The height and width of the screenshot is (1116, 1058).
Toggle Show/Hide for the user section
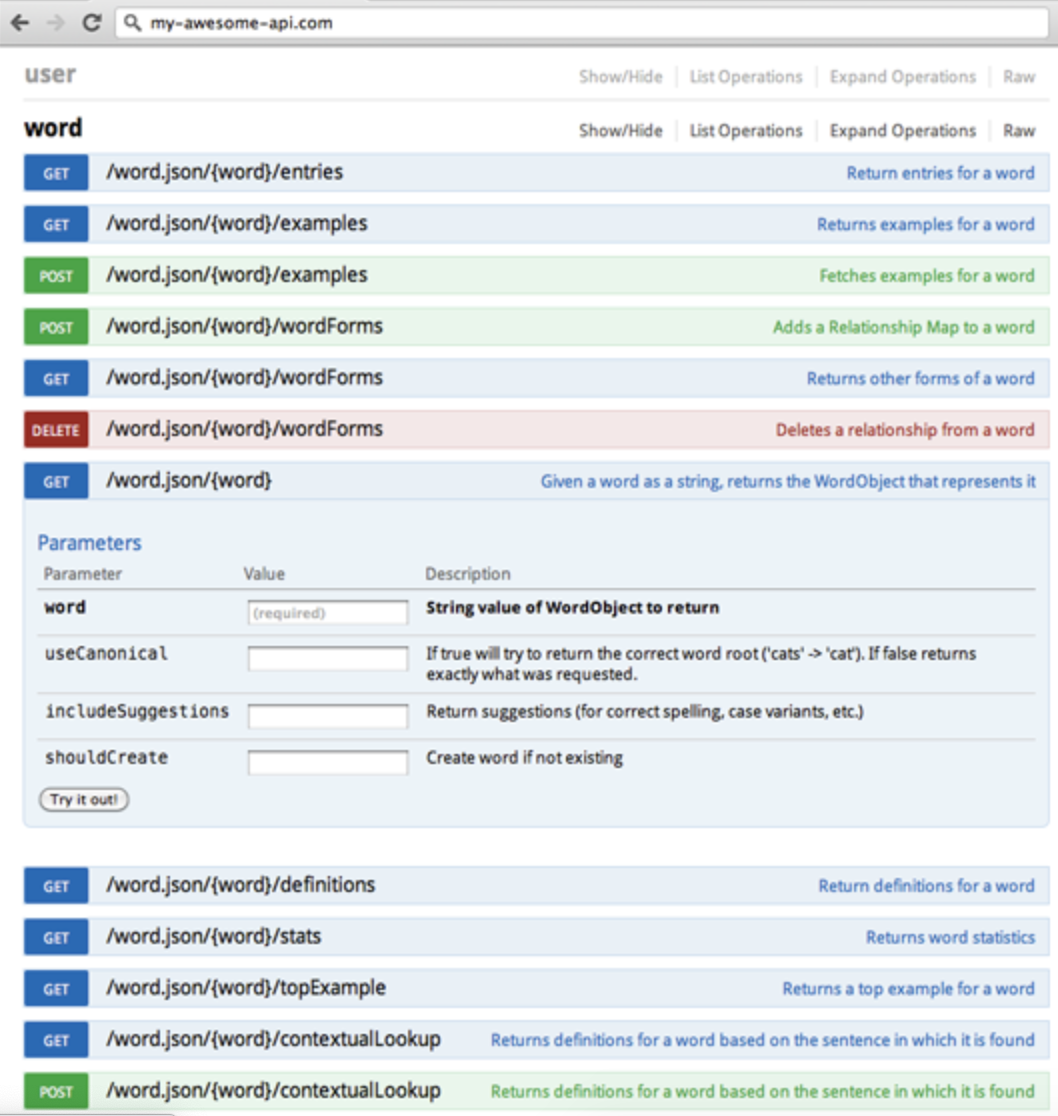620,77
